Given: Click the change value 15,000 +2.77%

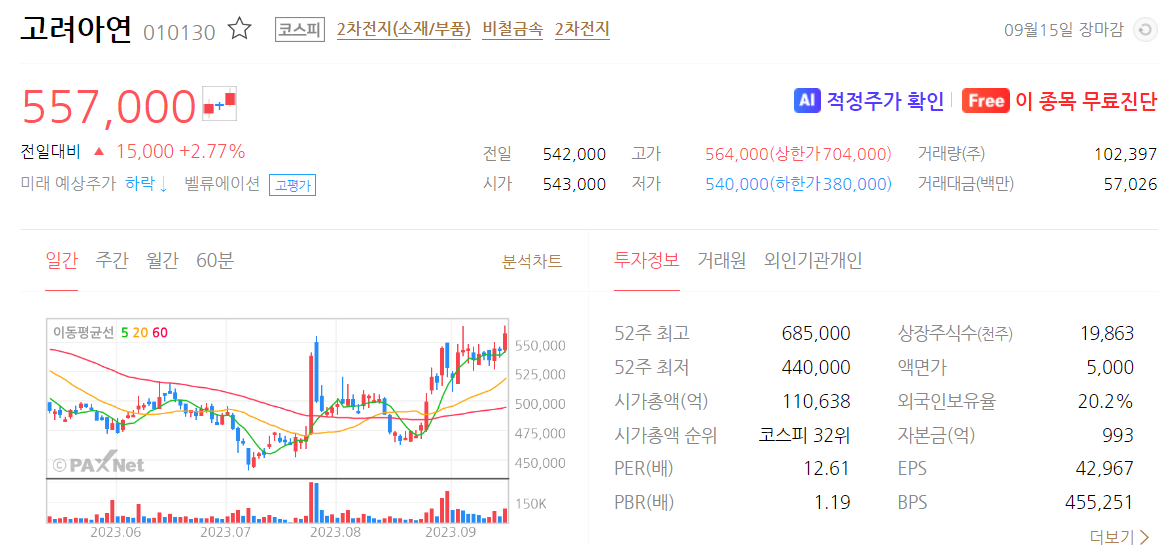Looking at the screenshot, I should click(180, 152).
